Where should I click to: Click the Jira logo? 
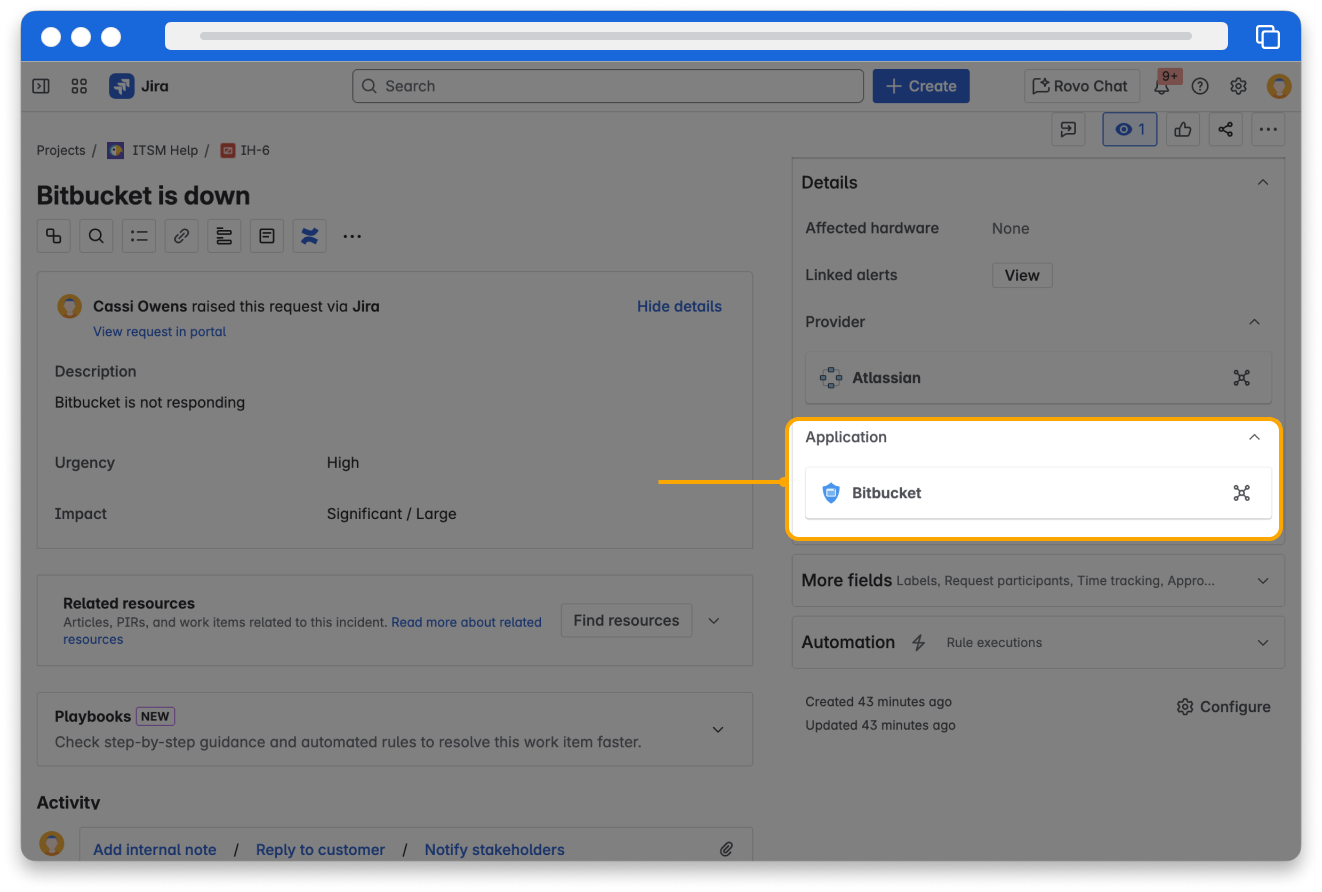[139, 86]
